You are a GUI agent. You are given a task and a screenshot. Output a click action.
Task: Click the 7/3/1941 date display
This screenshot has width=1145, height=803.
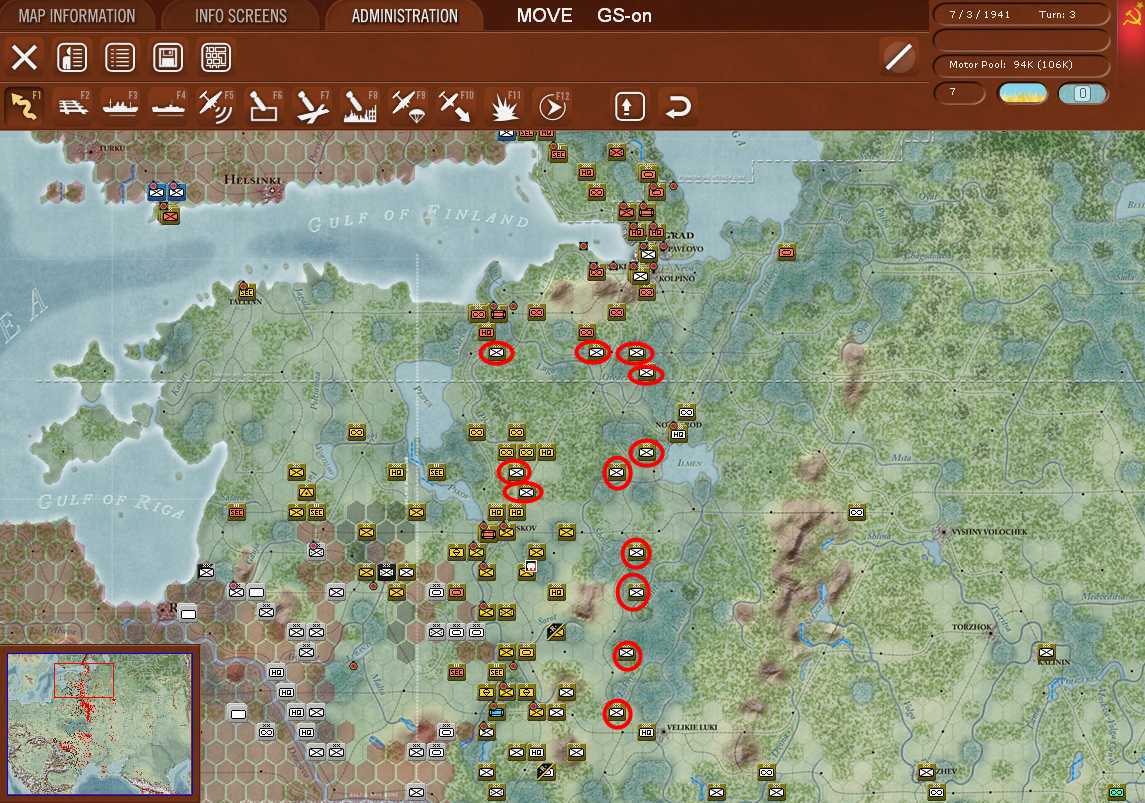point(979,15)
